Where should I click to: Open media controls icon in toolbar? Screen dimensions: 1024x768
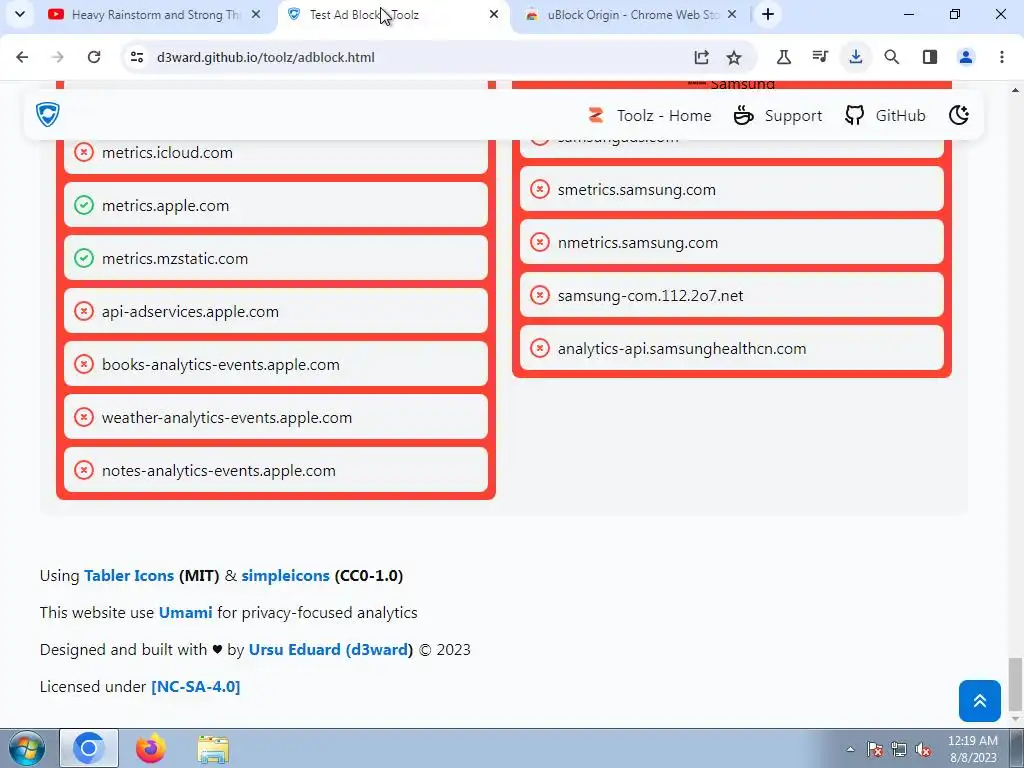pyautogui.click(x=820, y=57)
